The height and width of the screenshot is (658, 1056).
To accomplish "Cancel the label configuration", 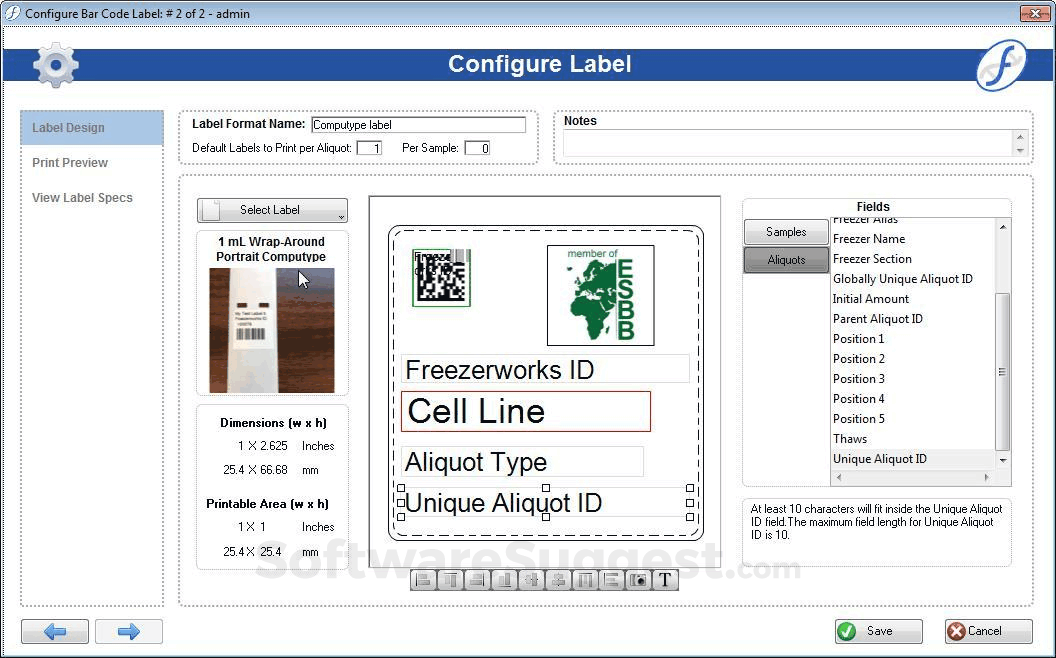I will click(988, 631).
